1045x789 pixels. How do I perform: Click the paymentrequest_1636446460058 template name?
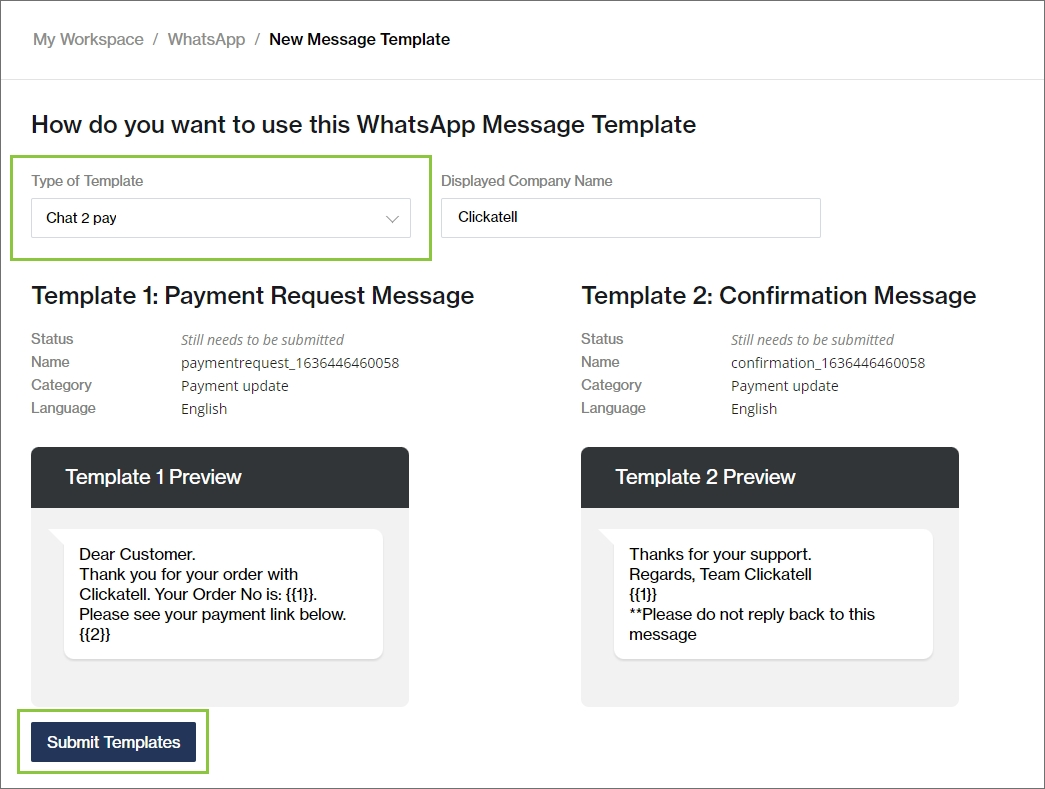coord(289,362)
